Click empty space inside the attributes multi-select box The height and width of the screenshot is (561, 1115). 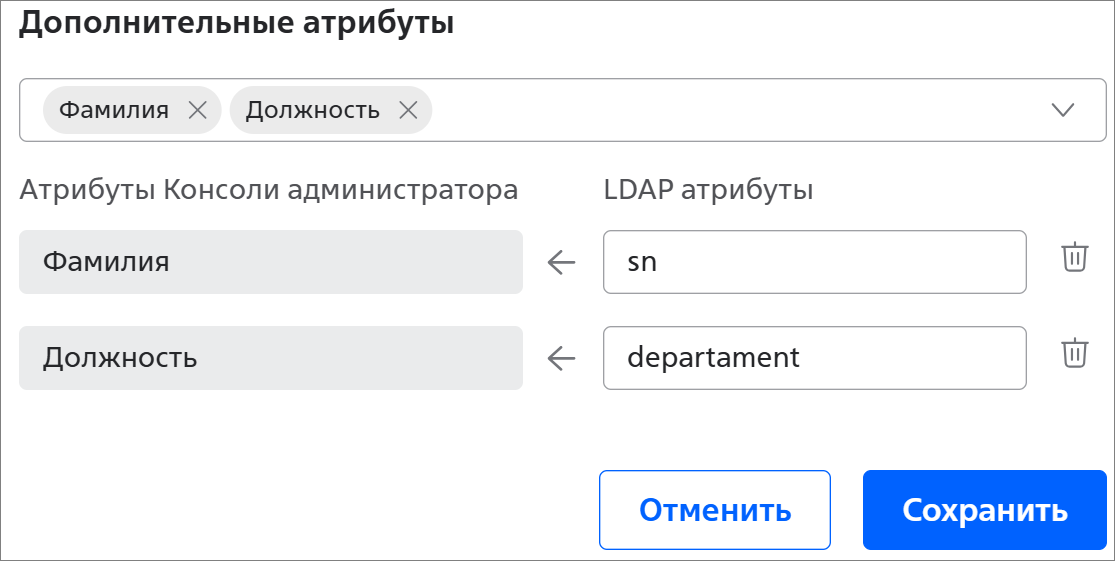(x=730, y=110)
